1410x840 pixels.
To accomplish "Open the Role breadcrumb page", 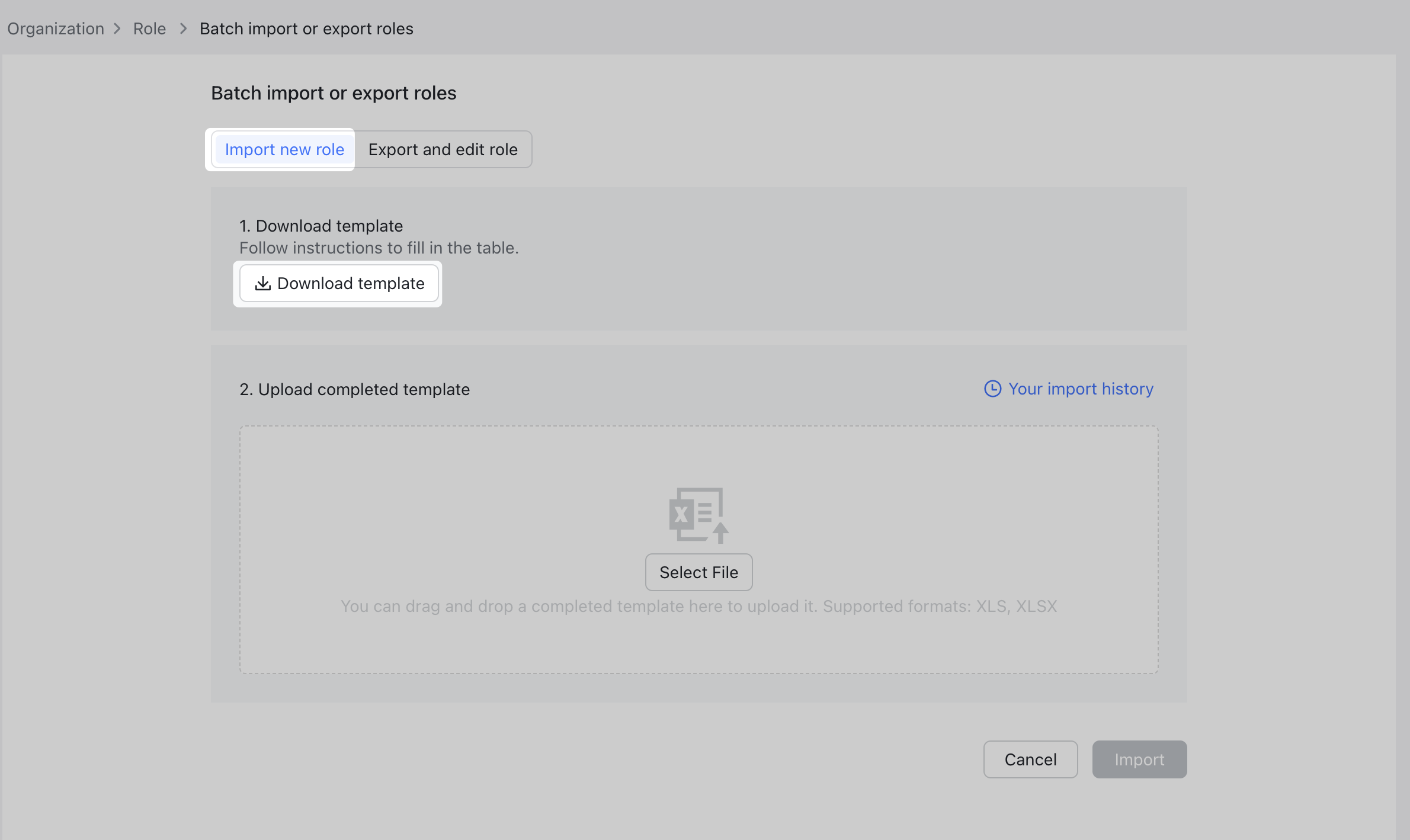I will (x=149, y=28).
